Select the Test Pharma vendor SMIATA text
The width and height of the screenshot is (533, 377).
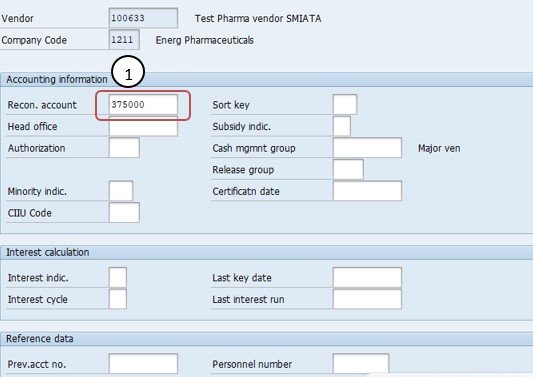coord(258,18)
